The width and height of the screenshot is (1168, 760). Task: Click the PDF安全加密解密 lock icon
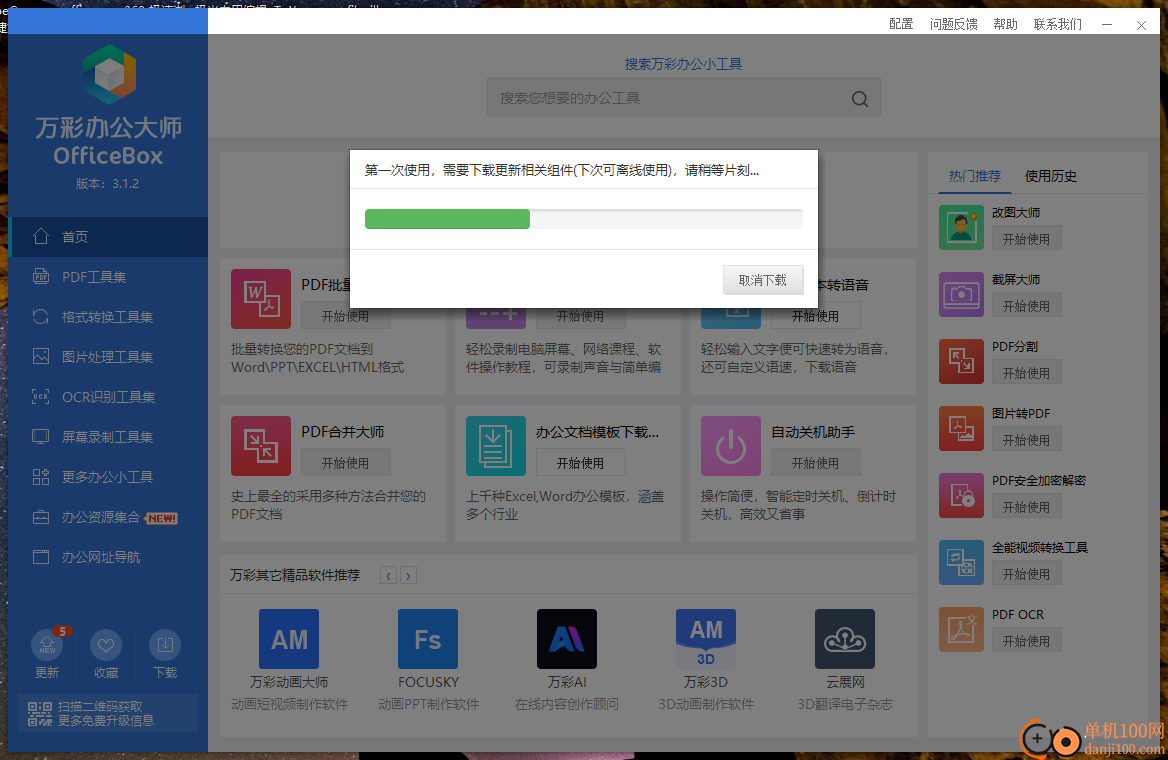click(x=961, y=495)
